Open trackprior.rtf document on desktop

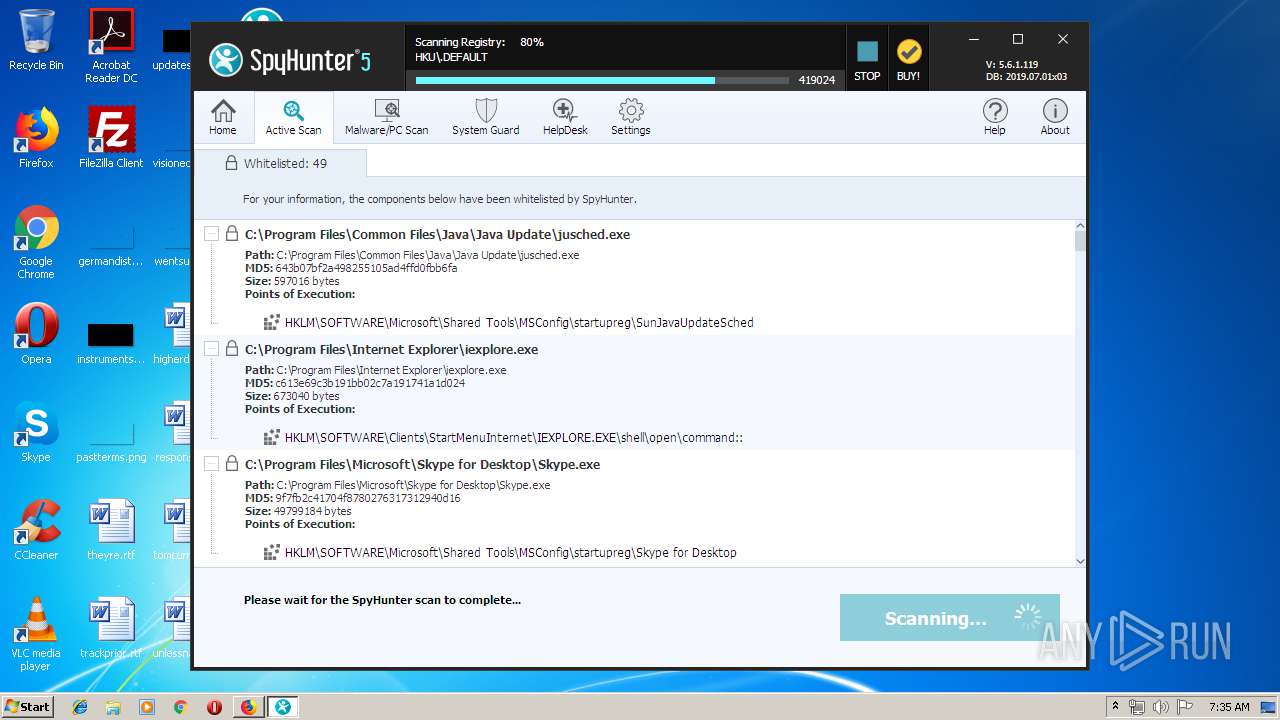pos(111,627)
